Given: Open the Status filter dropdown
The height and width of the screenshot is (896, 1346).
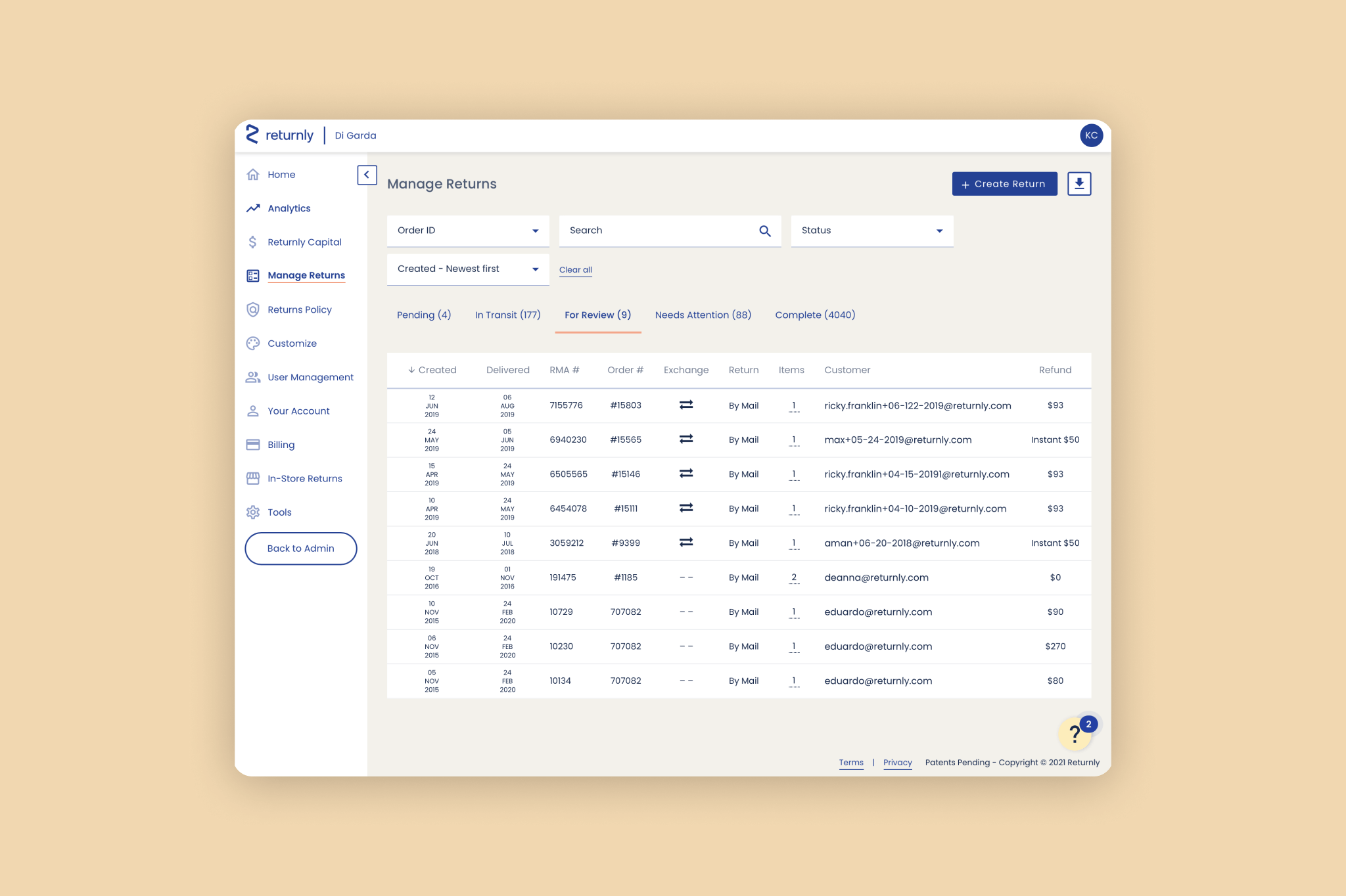Looking at the screenshot, I should (871, 231).
